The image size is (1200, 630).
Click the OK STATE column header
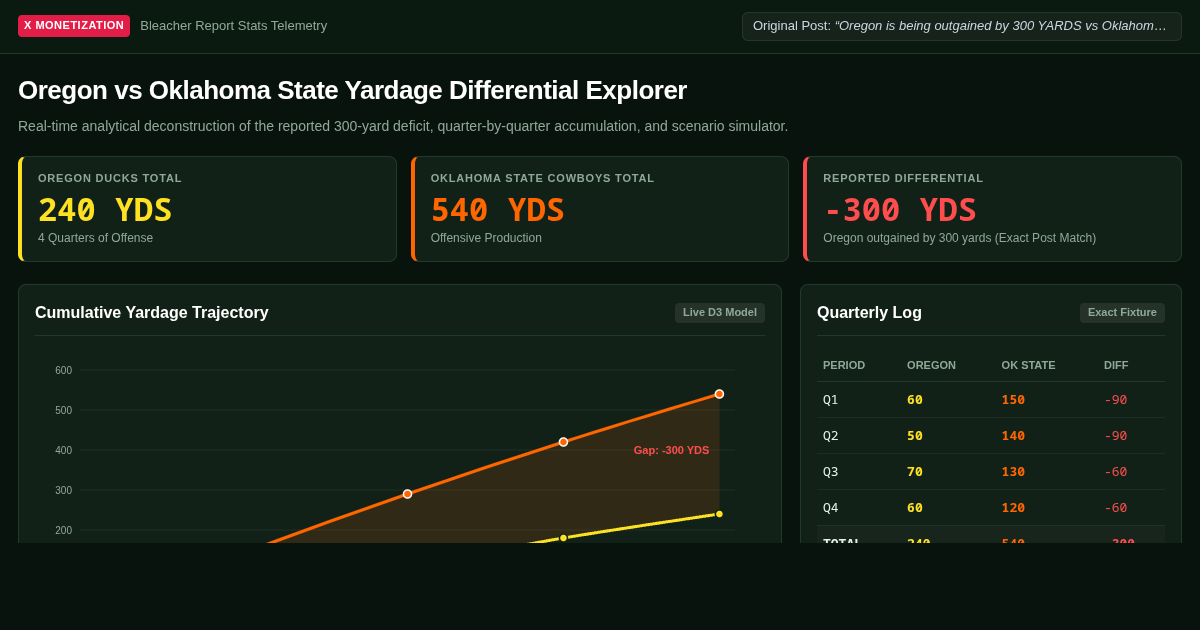click(x=1028, y=365)
